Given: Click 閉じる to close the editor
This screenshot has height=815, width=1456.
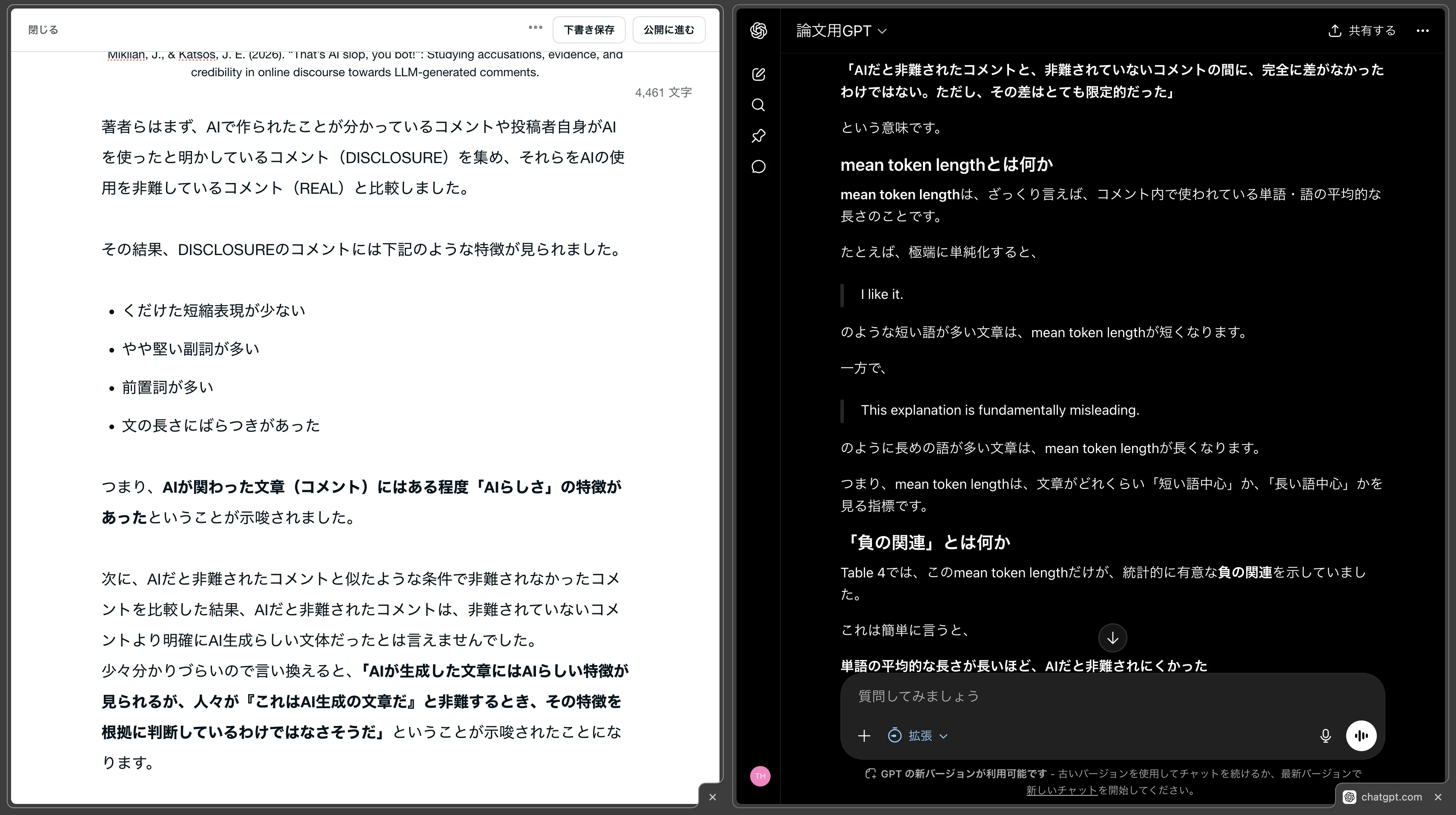Looking at the screenshot, I should point(43,30).
